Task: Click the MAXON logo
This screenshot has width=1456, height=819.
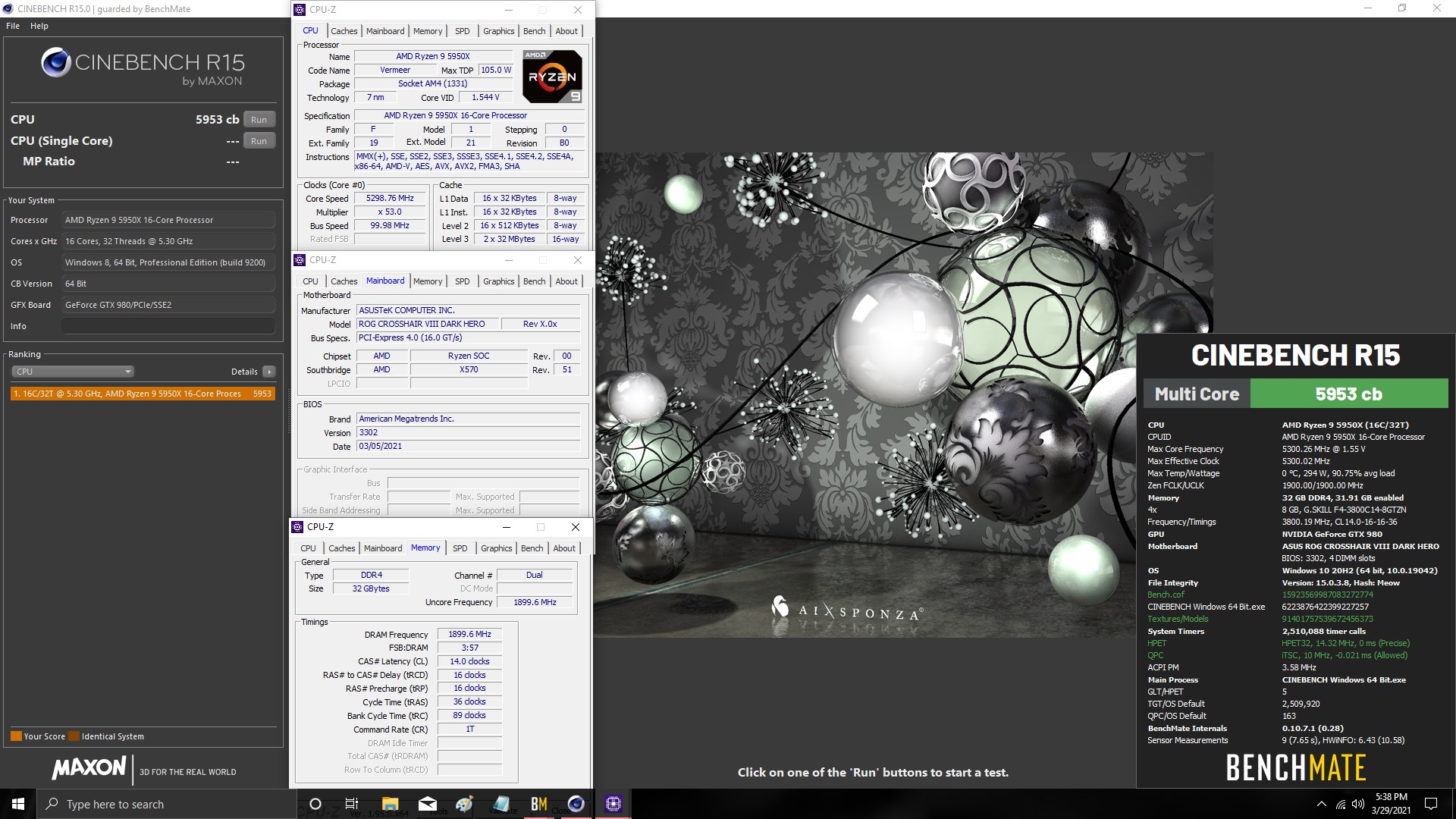Action: (89, 768)
